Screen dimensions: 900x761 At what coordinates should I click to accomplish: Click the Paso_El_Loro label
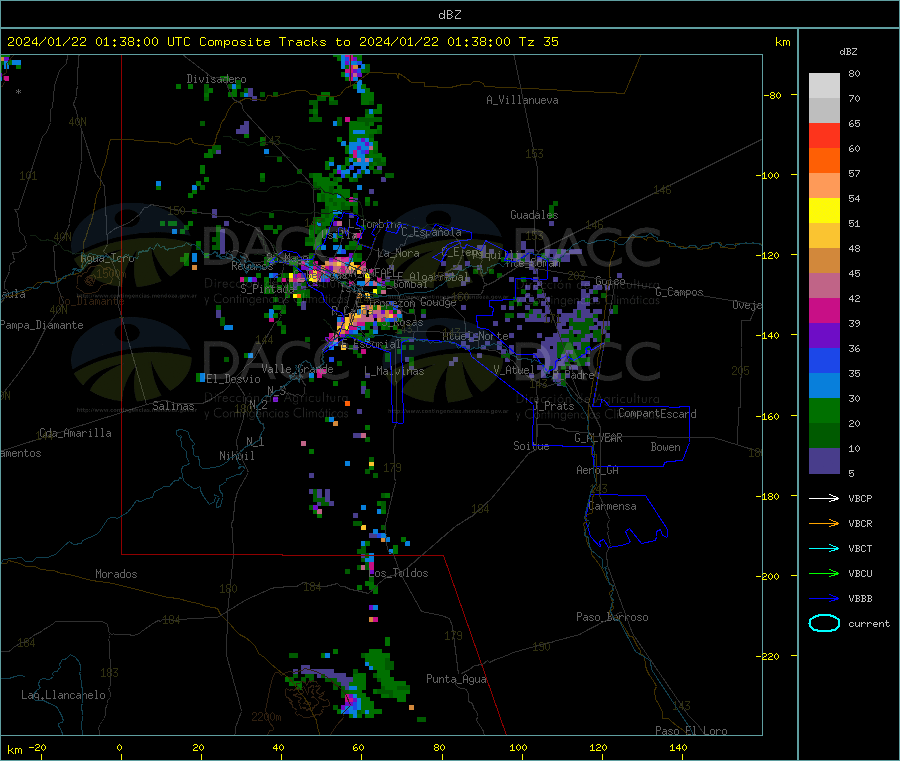pyautogui.click(x=691, y=731)
